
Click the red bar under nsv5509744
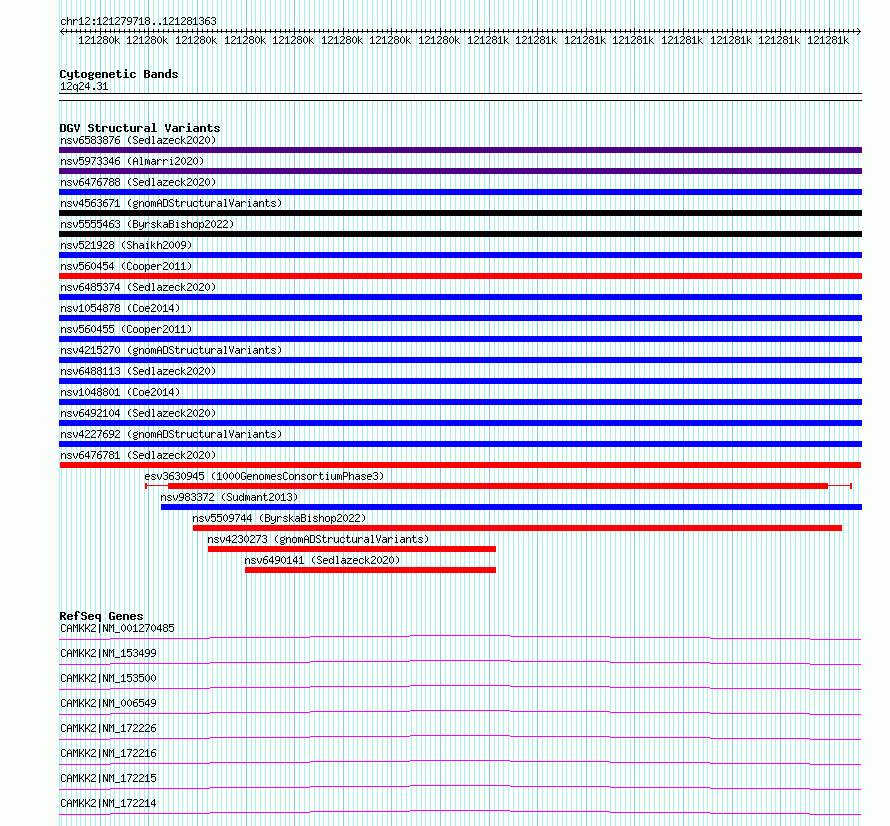coord(517,528)
